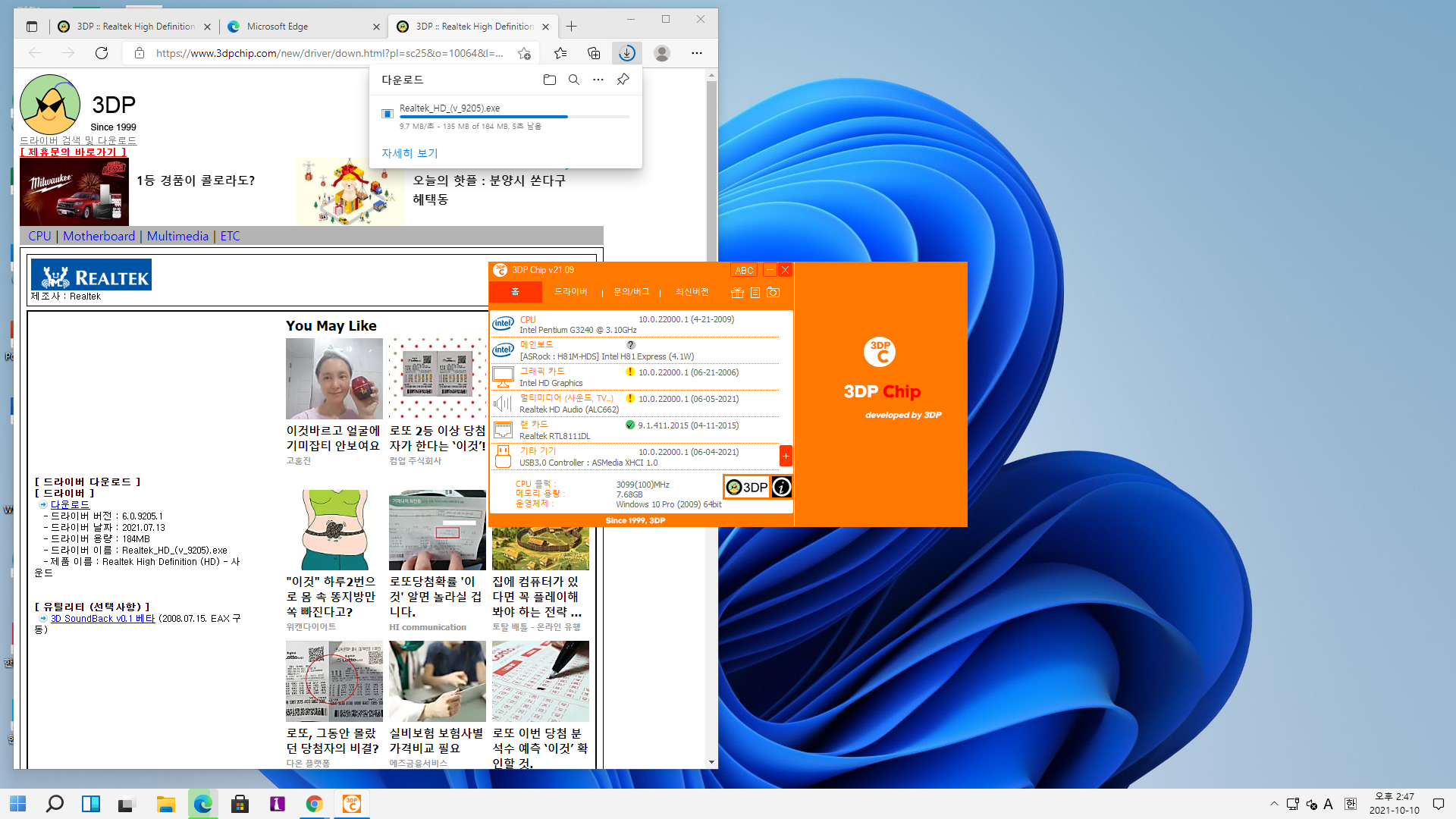Expand other devices with the red plus button
Screen dimensions: 1456x819
pos(786,456)
